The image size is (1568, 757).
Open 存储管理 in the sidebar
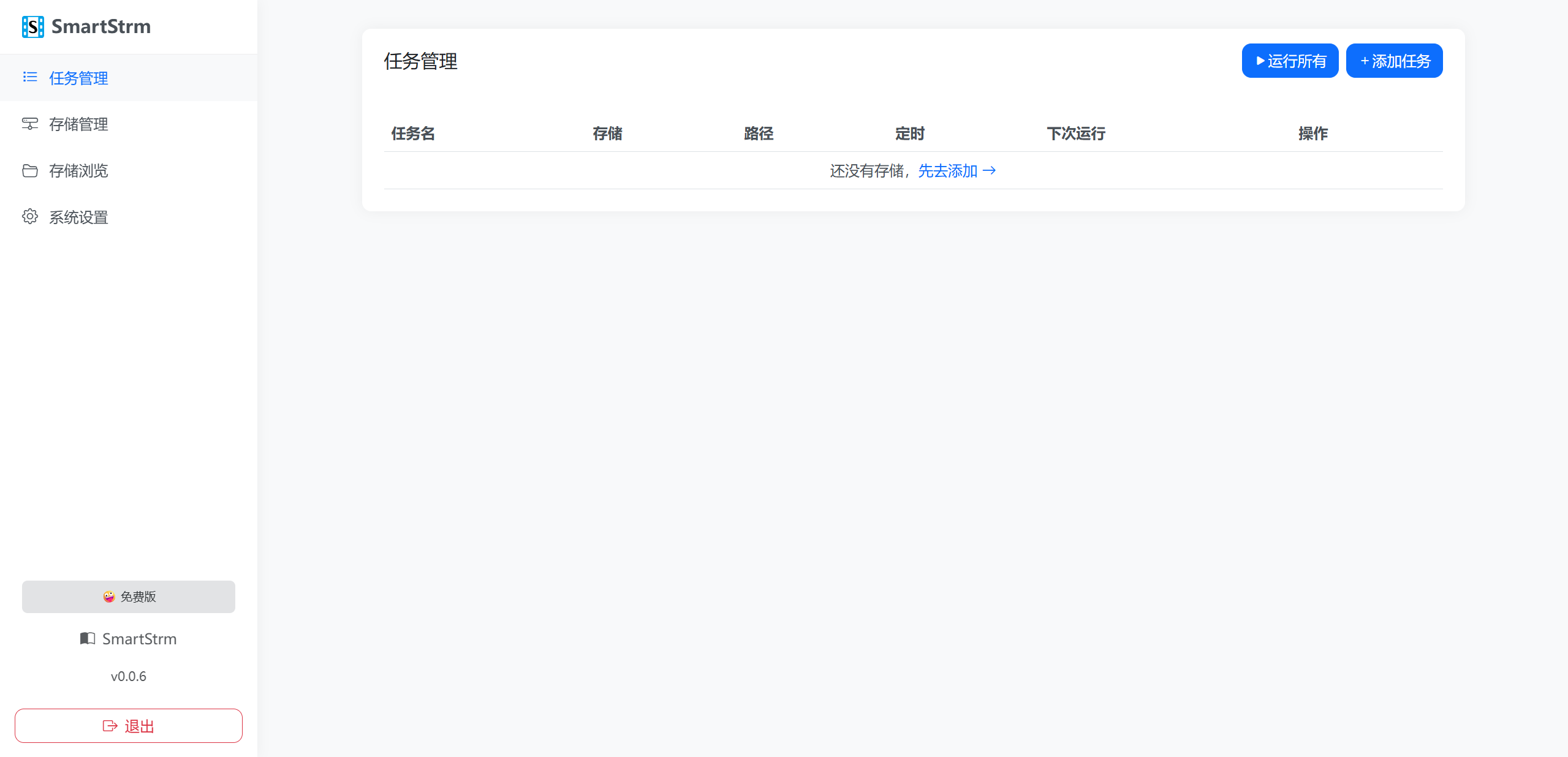point(78,124)
